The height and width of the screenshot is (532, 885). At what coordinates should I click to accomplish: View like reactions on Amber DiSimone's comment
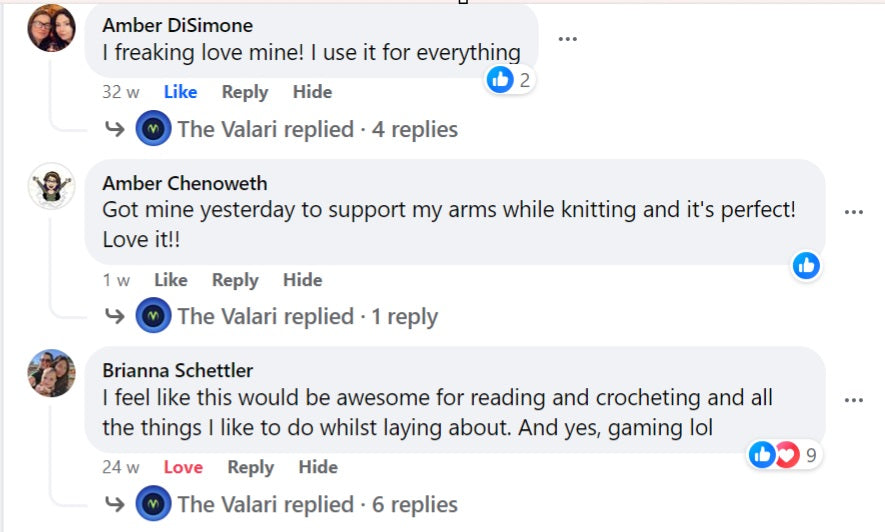click(x=511, y=80)
